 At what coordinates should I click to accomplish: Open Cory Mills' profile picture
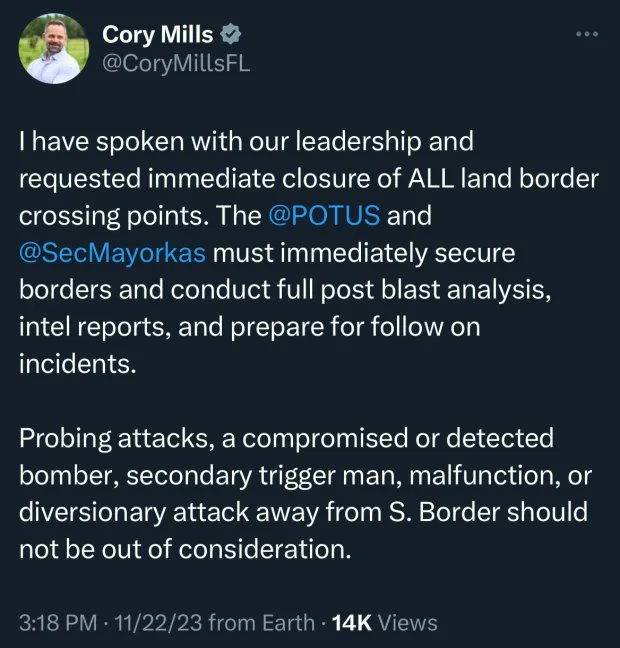(54, 48)
